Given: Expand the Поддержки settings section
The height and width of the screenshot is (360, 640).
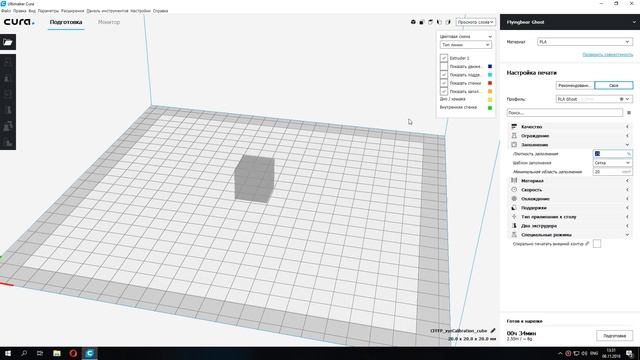Looking at the screenshot, I should 570,207.
